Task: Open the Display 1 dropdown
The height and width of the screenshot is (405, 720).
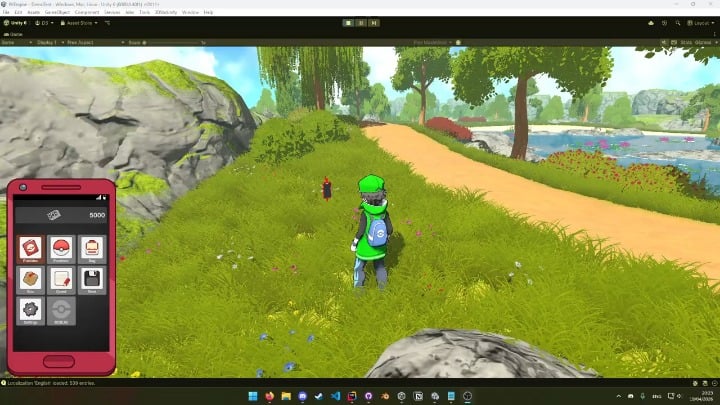Action: point(50,43)
